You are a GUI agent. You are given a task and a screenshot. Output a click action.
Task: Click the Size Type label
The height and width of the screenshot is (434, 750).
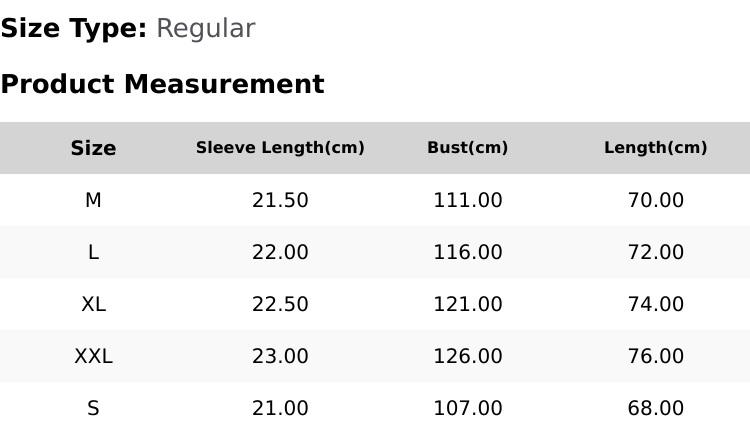pyautogui.click(x=74, y=28)
